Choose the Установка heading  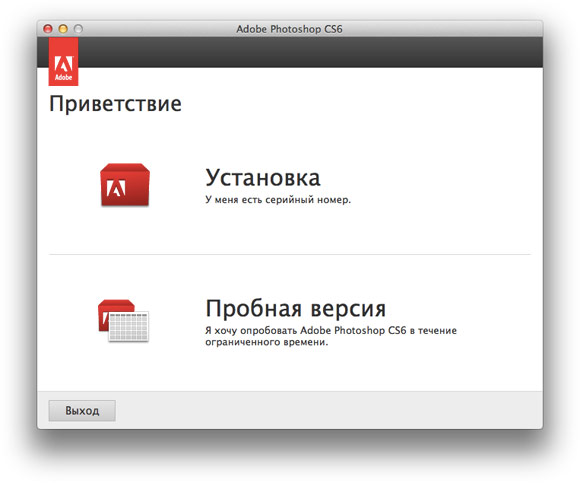(263, 177)
